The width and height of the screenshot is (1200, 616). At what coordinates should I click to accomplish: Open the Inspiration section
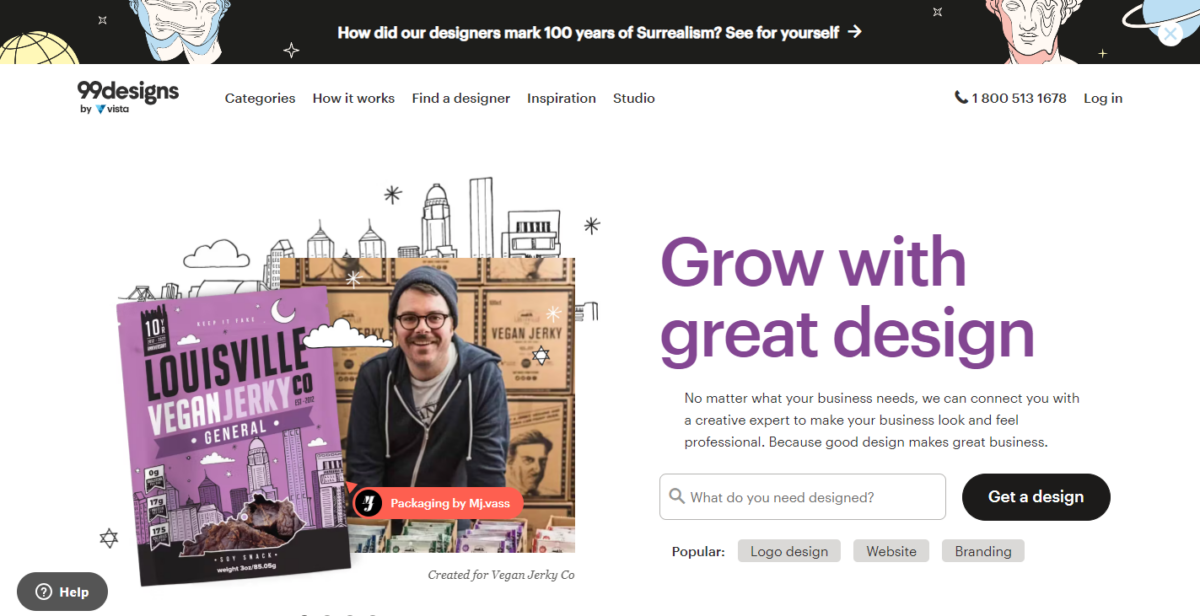562,98
